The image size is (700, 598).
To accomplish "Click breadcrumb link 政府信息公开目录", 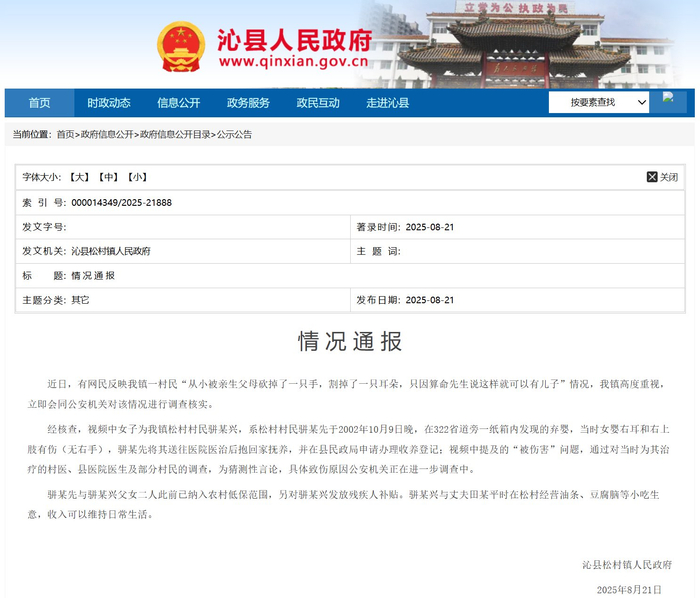I will click(175, 134).
